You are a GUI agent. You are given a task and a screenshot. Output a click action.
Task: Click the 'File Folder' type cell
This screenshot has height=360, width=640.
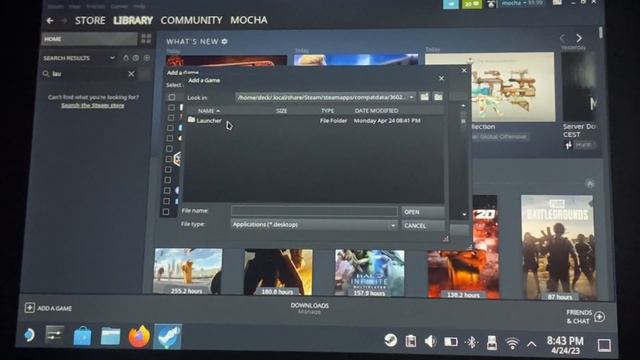point(333,121)
